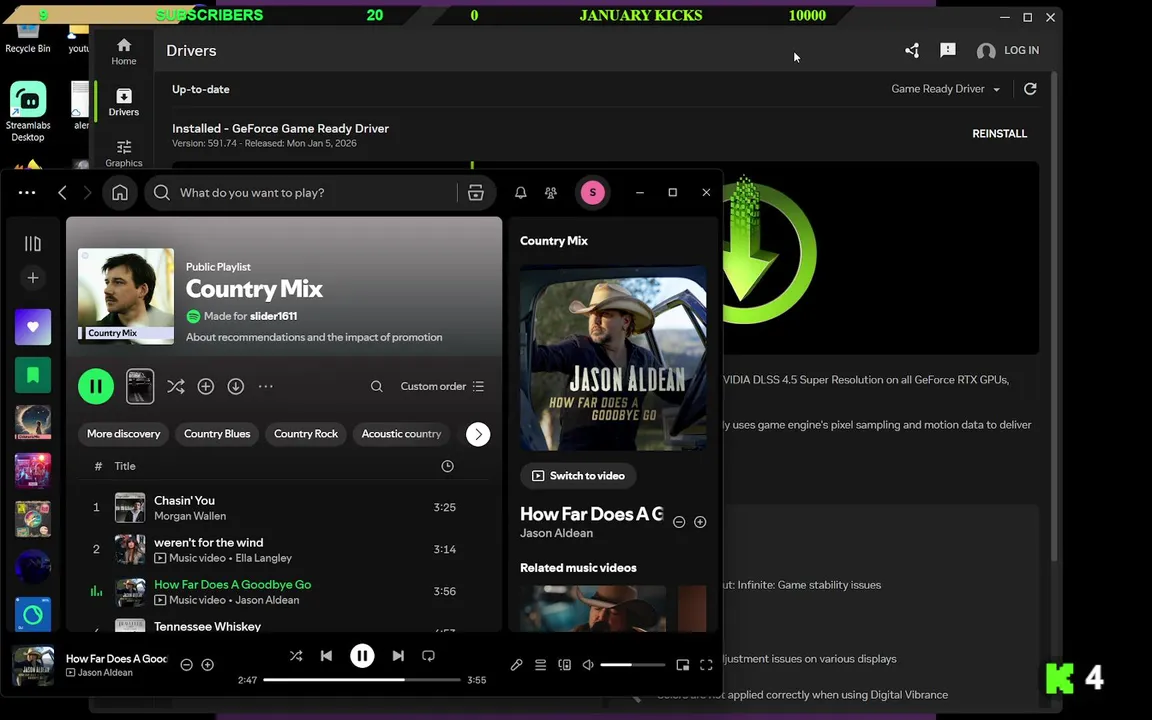The height and width of the screenshot is (720, 1152).
Task: Click About recommendations and promotion link
Action: click(314, 337)
